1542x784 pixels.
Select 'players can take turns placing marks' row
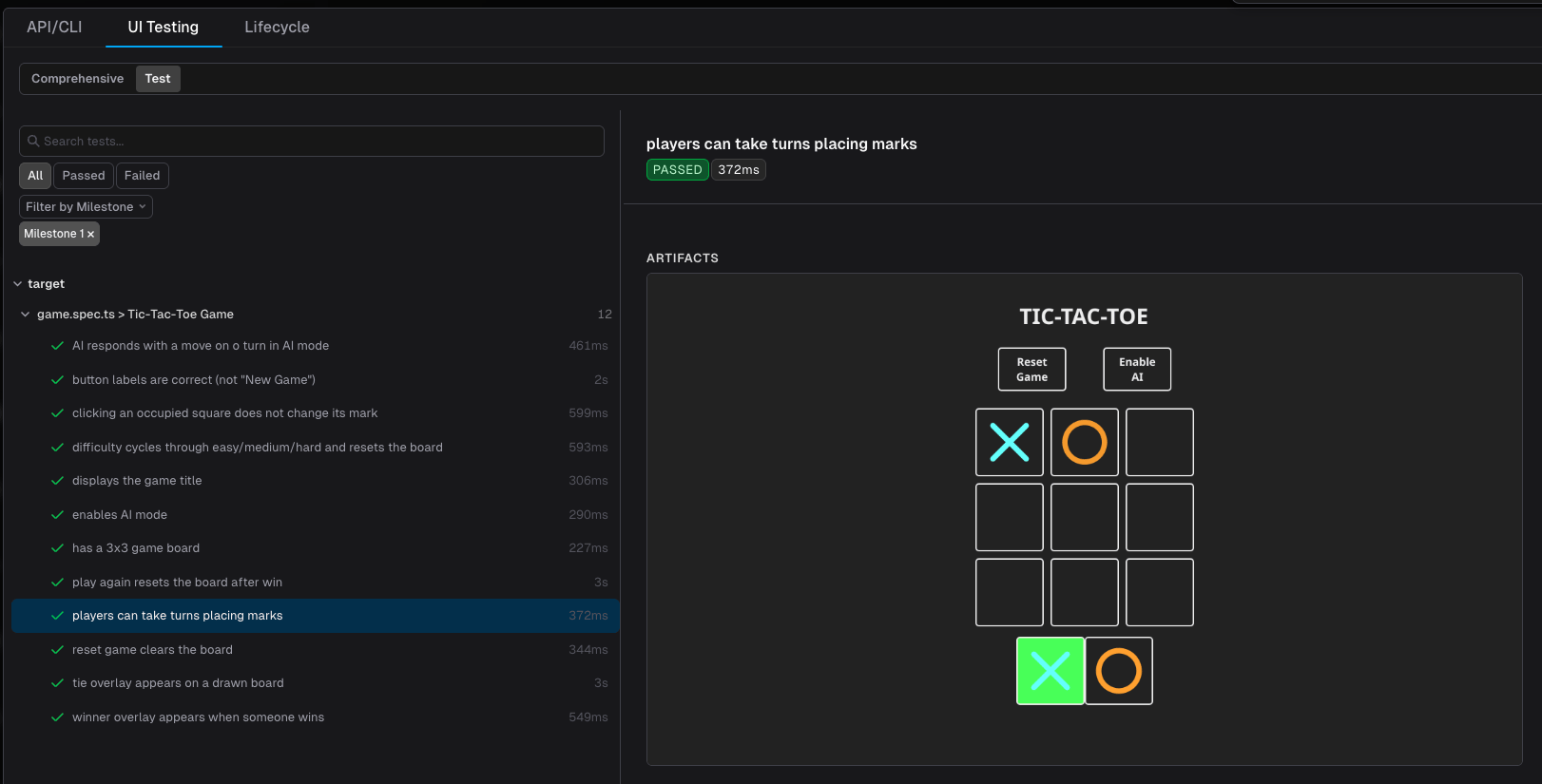[x=314, y=616]
